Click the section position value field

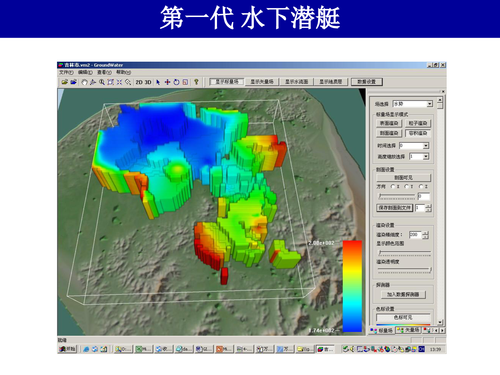423,196
